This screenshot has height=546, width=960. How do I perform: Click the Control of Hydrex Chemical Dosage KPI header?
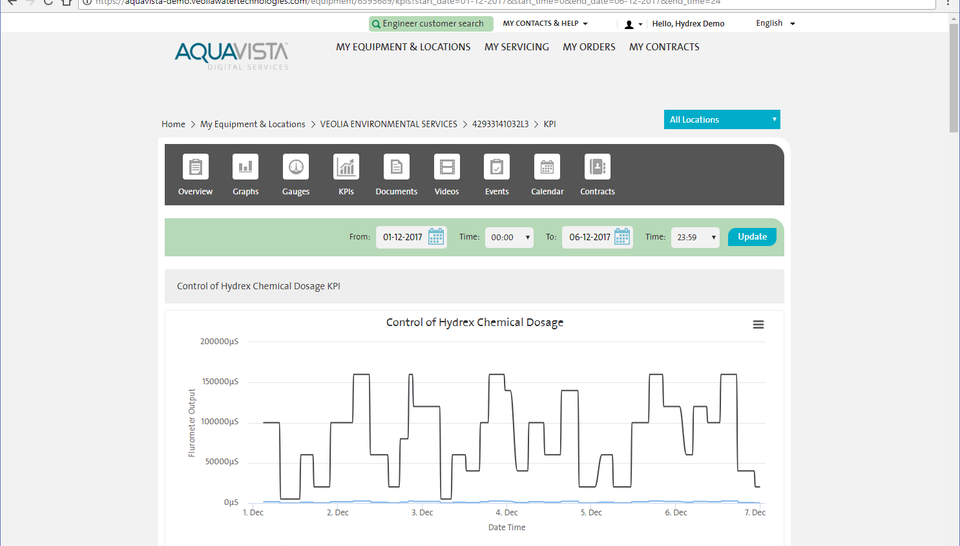tap(474, 286)
